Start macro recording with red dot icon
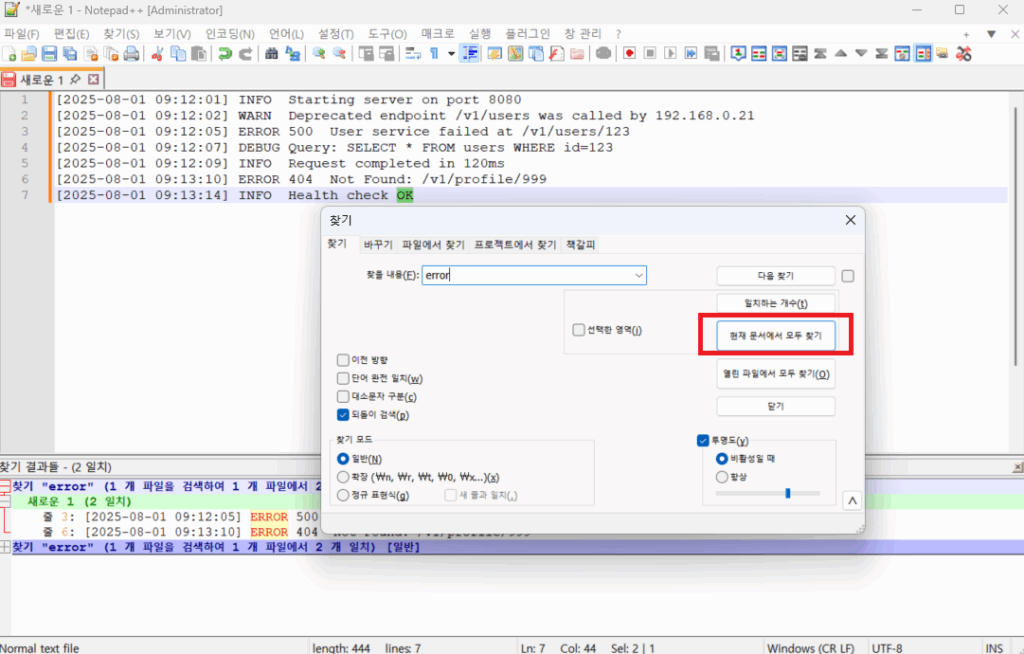This screenshot has width=1024, height=654. pyautogui.click(x=629, y=54)
